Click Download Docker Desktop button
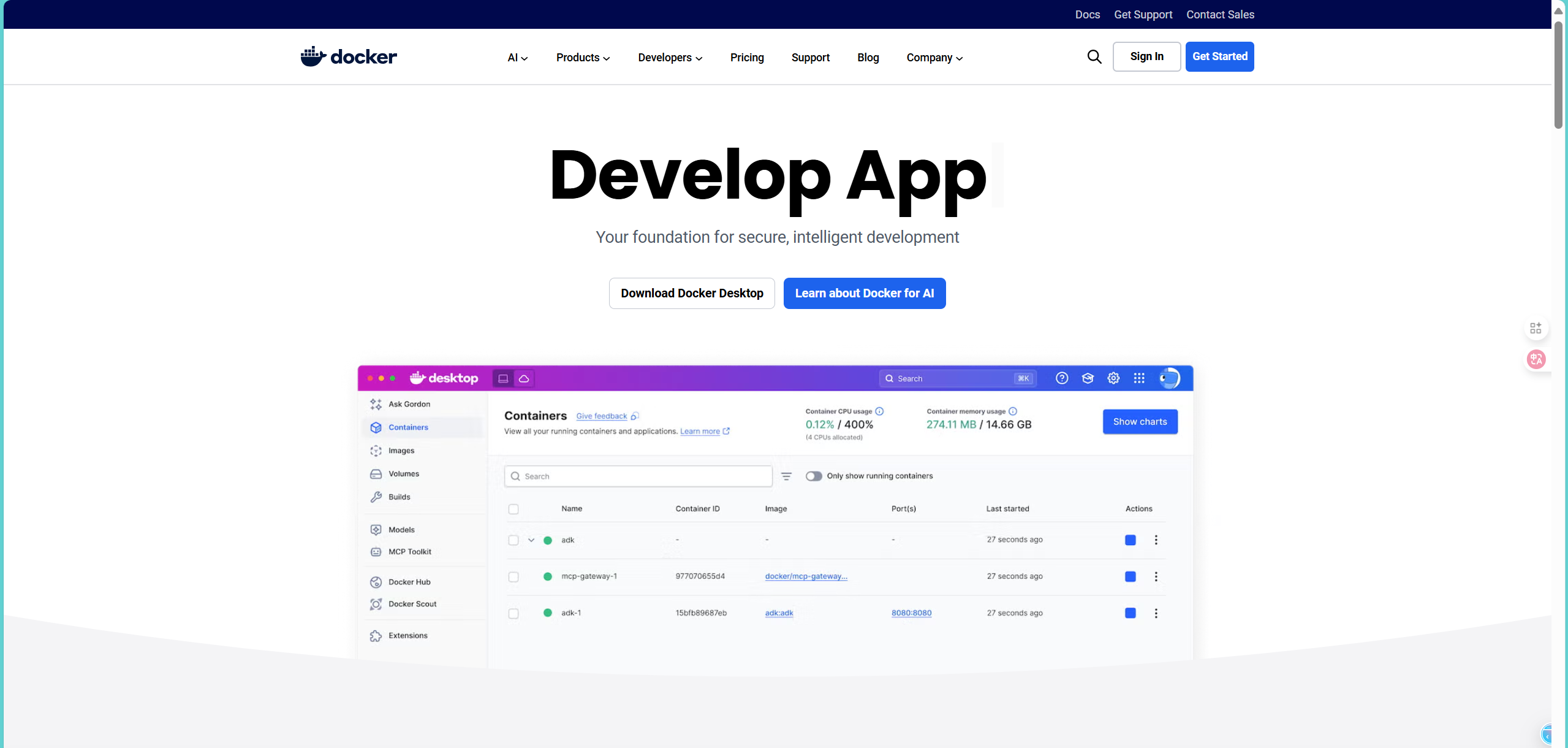 pyautogui.click(x=692, y=293)
